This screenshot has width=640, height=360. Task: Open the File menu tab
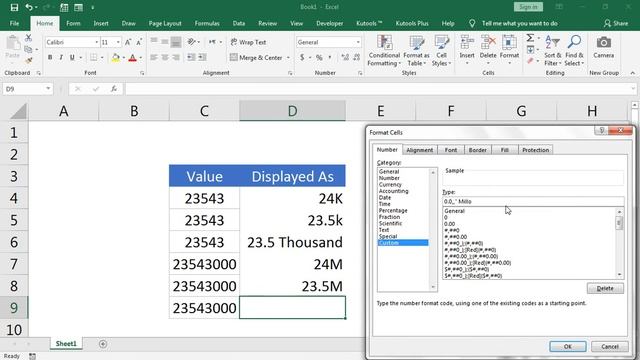(x=14, y=23)
